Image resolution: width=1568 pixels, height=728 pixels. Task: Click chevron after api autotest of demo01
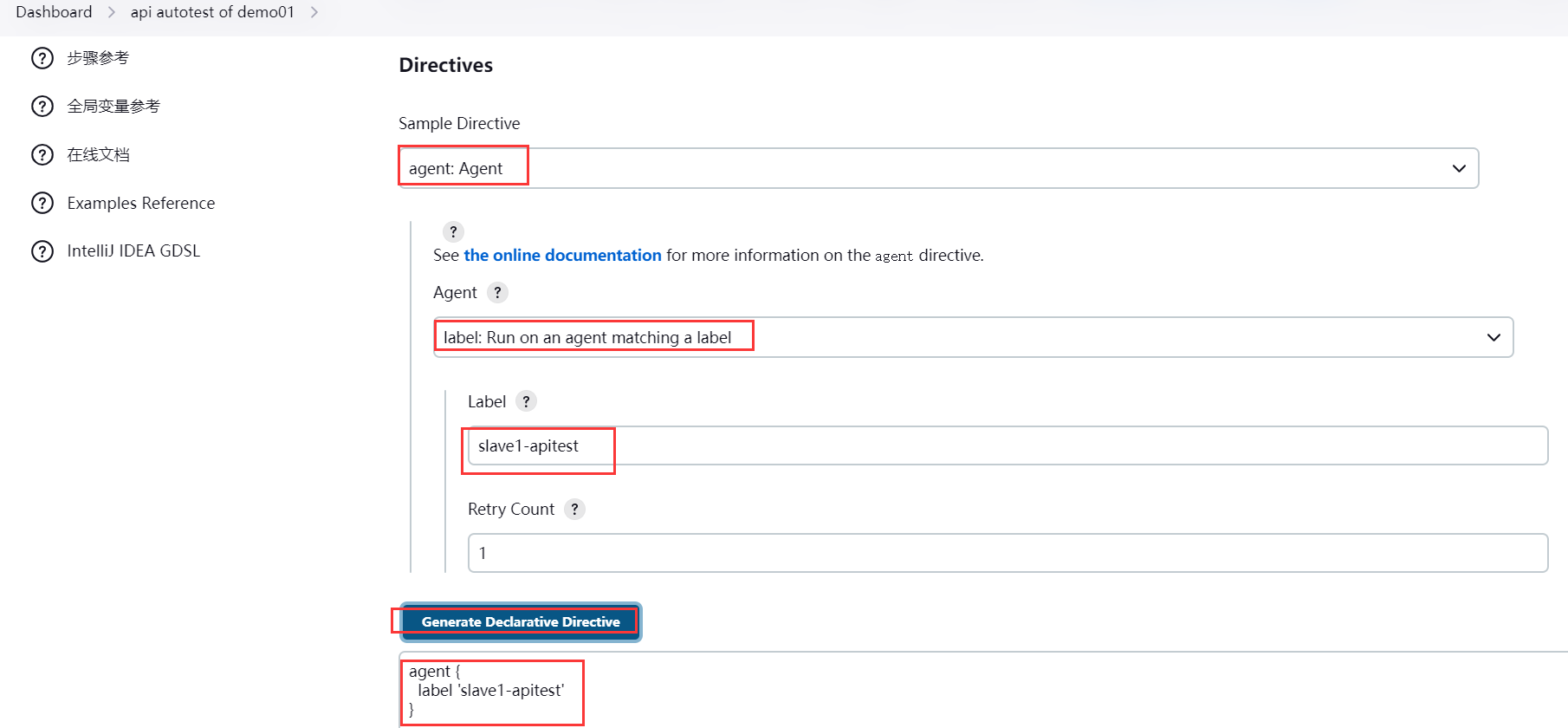pos(314,12)
